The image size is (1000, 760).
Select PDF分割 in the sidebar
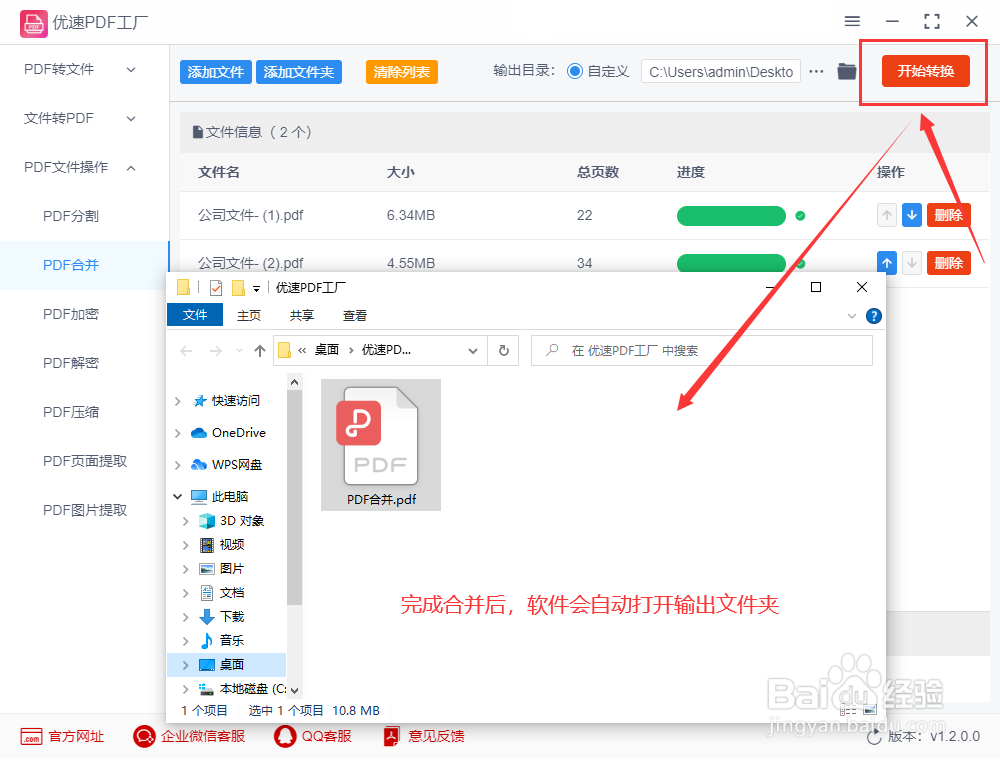tap(71, 216)
